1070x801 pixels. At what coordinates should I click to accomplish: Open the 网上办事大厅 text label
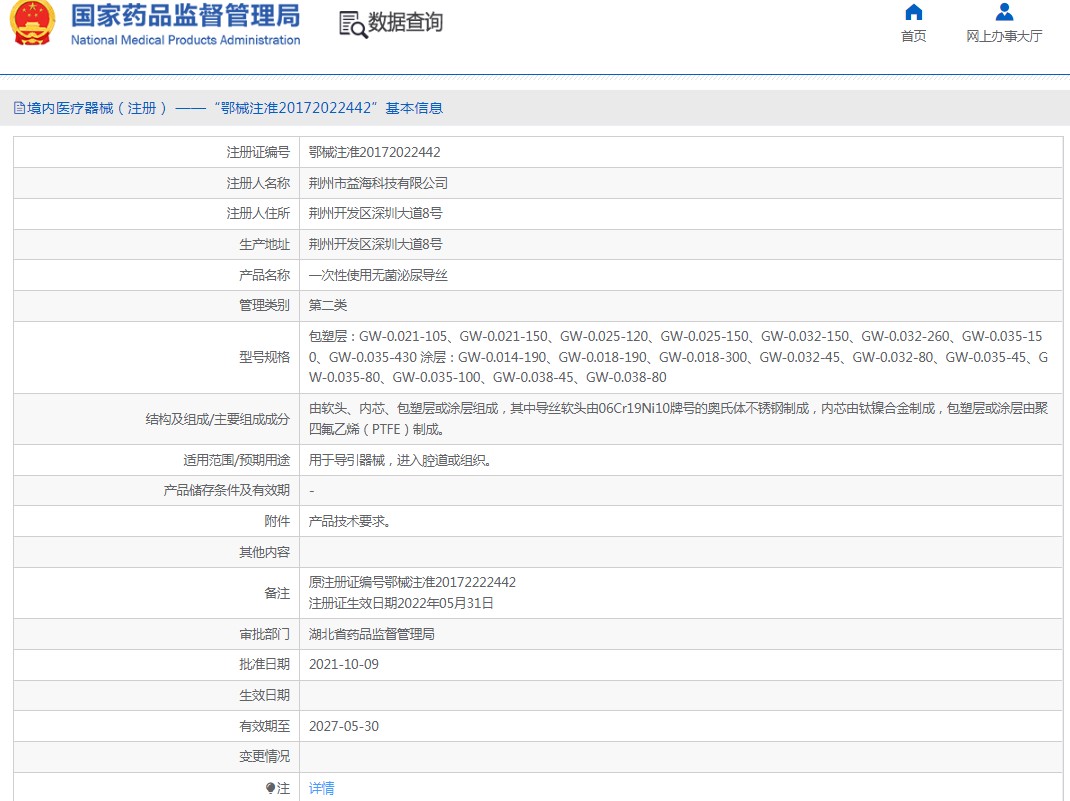pyautogui.click(x=1004, y=37)
